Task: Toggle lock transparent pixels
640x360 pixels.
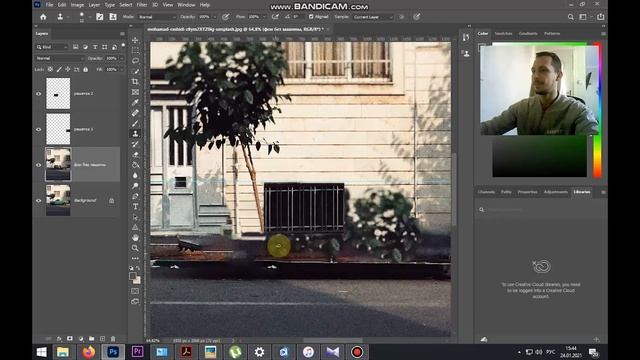Action: (50, 69)
